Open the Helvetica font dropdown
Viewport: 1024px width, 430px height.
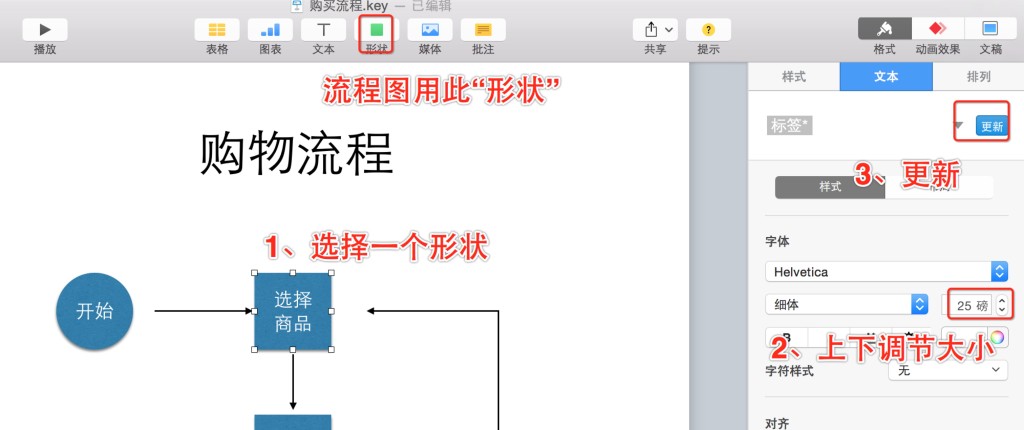(x=885, y=272)
